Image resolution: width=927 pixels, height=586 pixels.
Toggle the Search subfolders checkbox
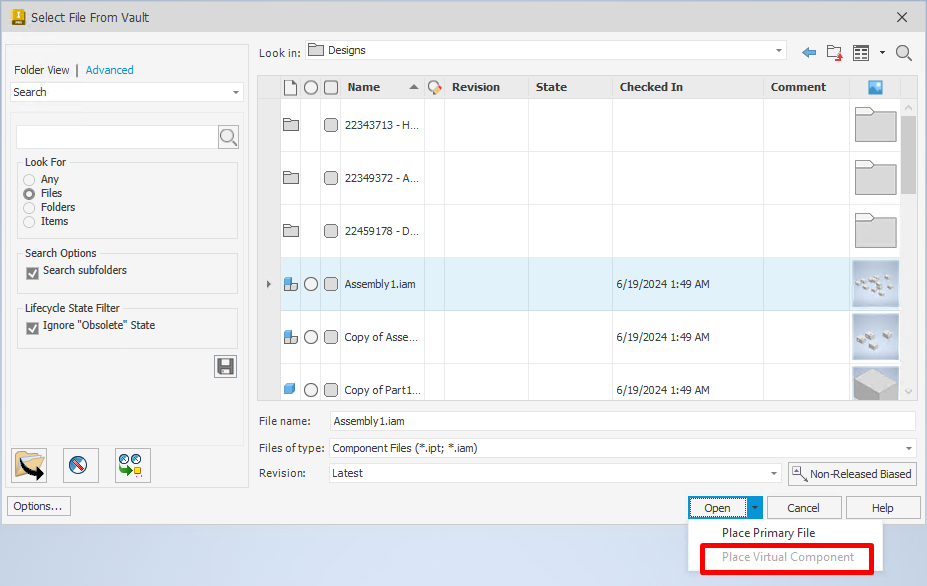coord(30,270)
